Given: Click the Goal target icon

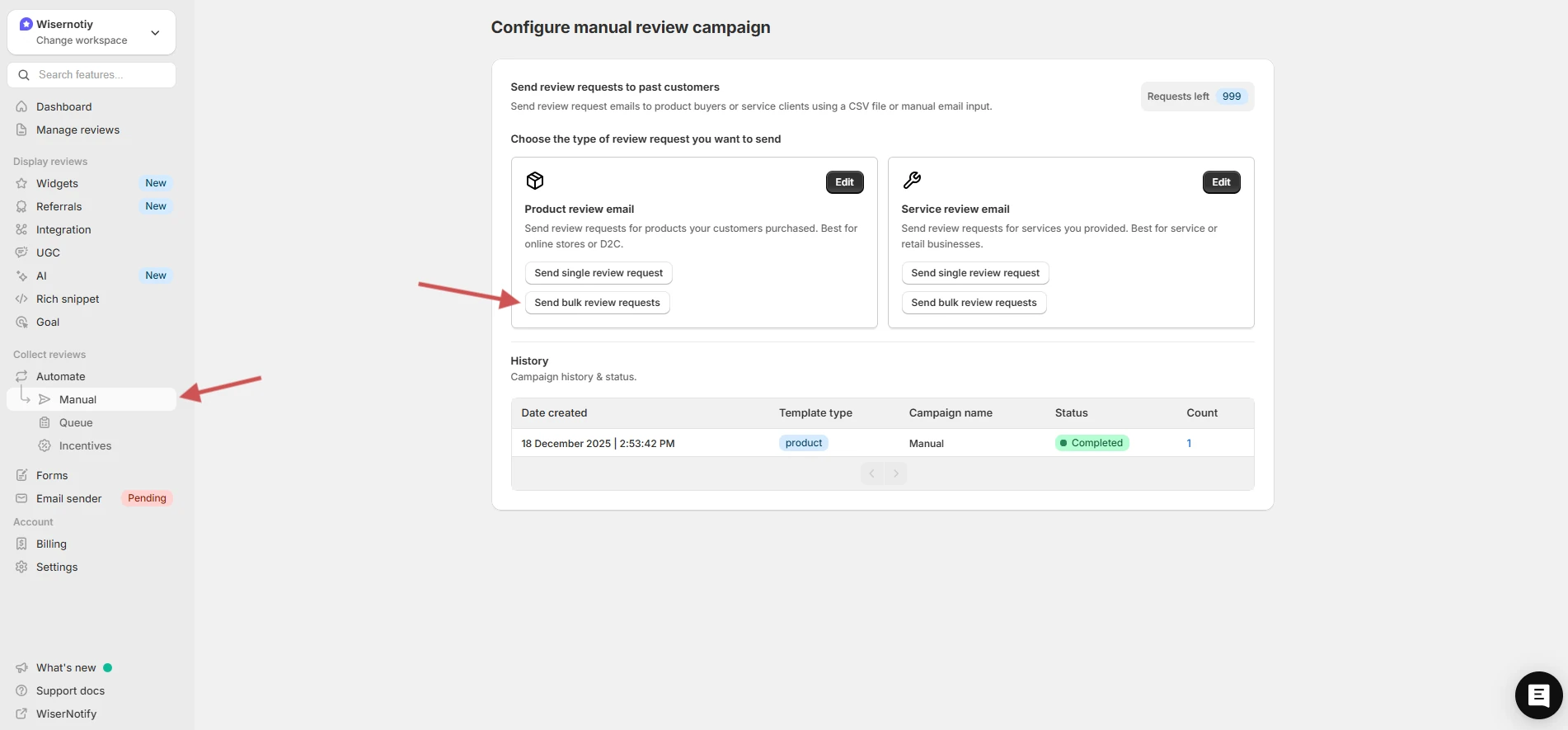Looking at the screenshot, I should 21,322.
